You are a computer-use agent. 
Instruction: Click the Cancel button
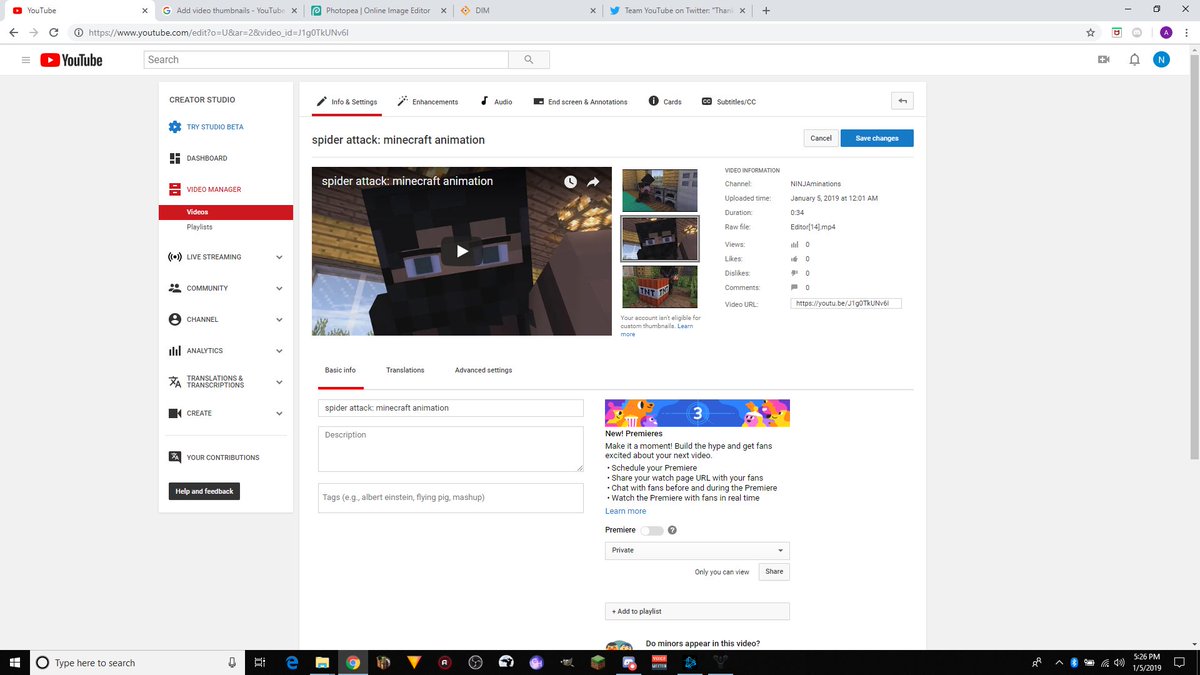821,138
